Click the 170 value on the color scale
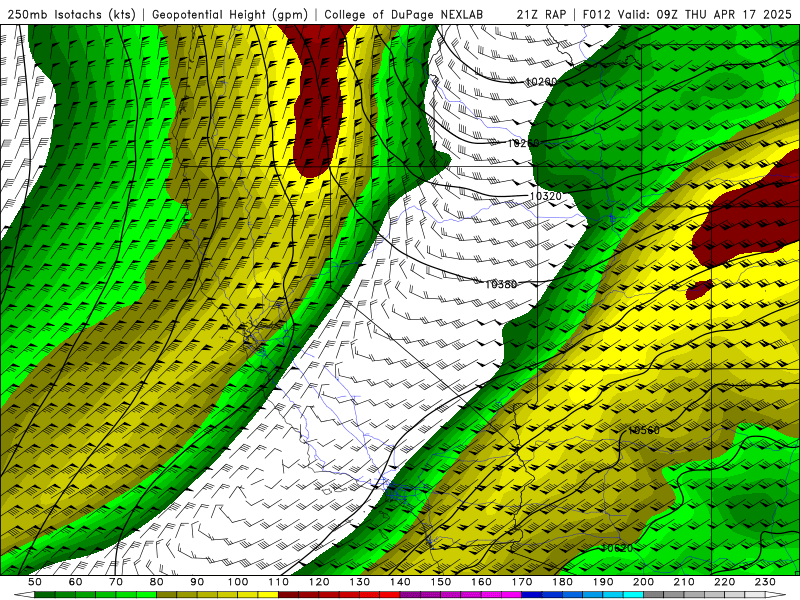 521,582
